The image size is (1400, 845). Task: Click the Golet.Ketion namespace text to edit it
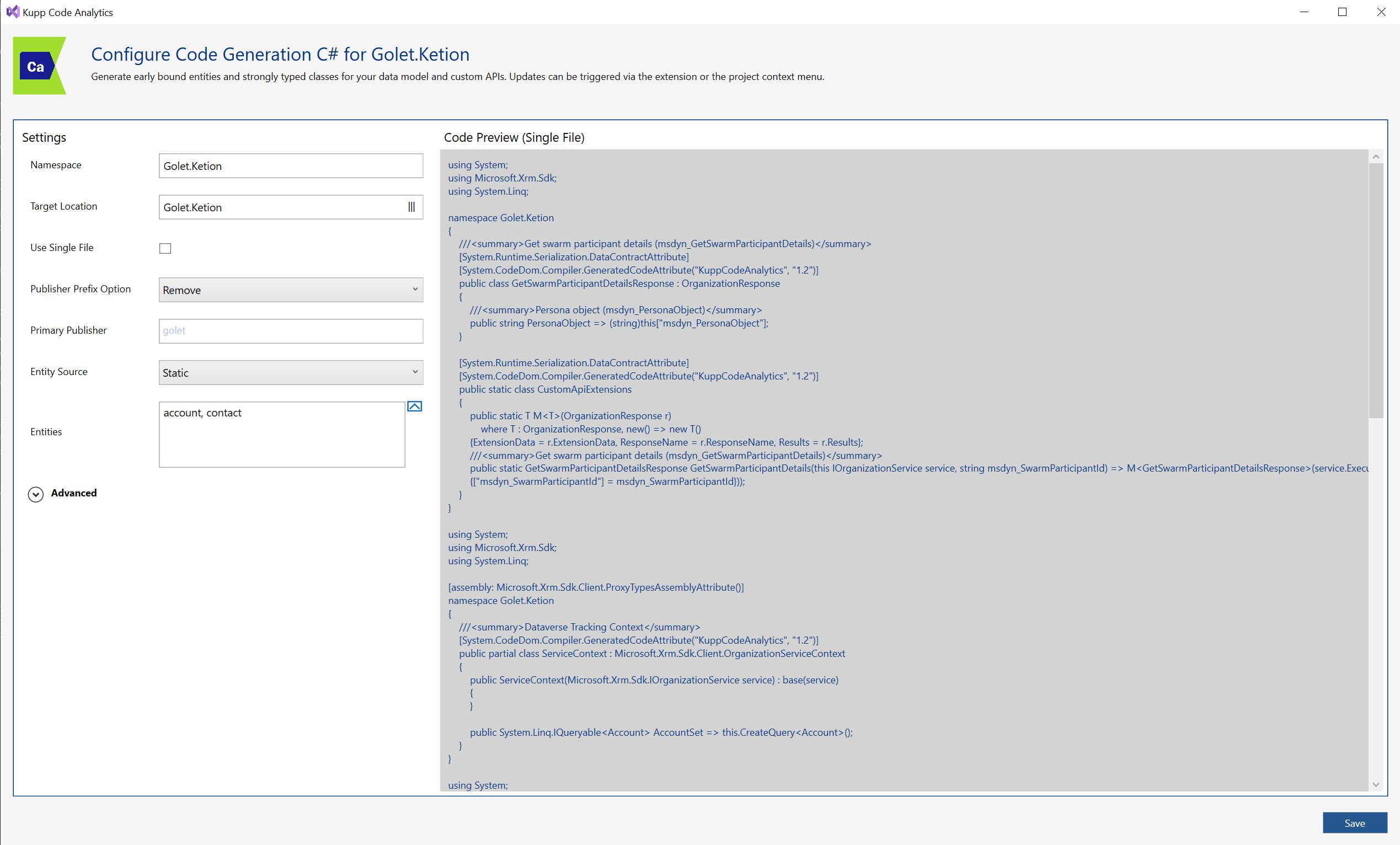click(x=192, y=165)
